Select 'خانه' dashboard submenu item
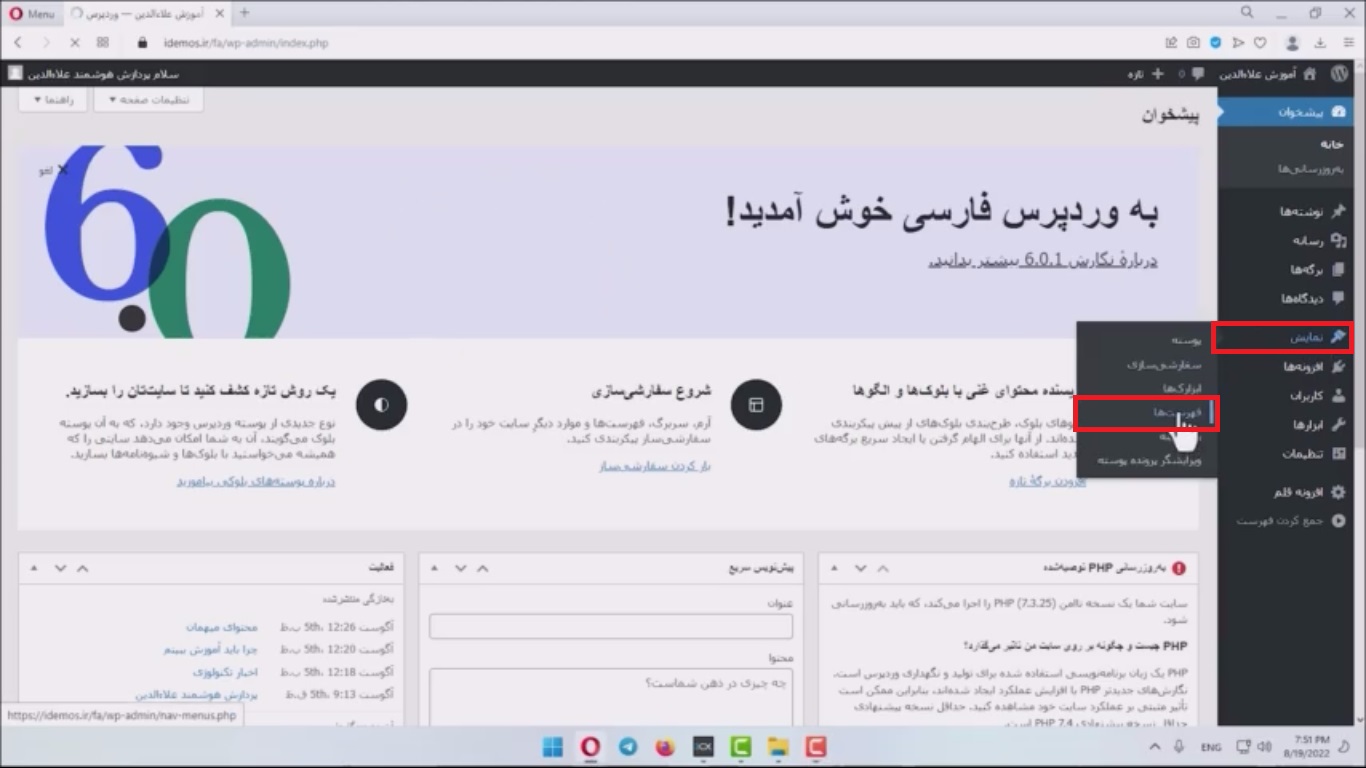 click(1331, 144)
